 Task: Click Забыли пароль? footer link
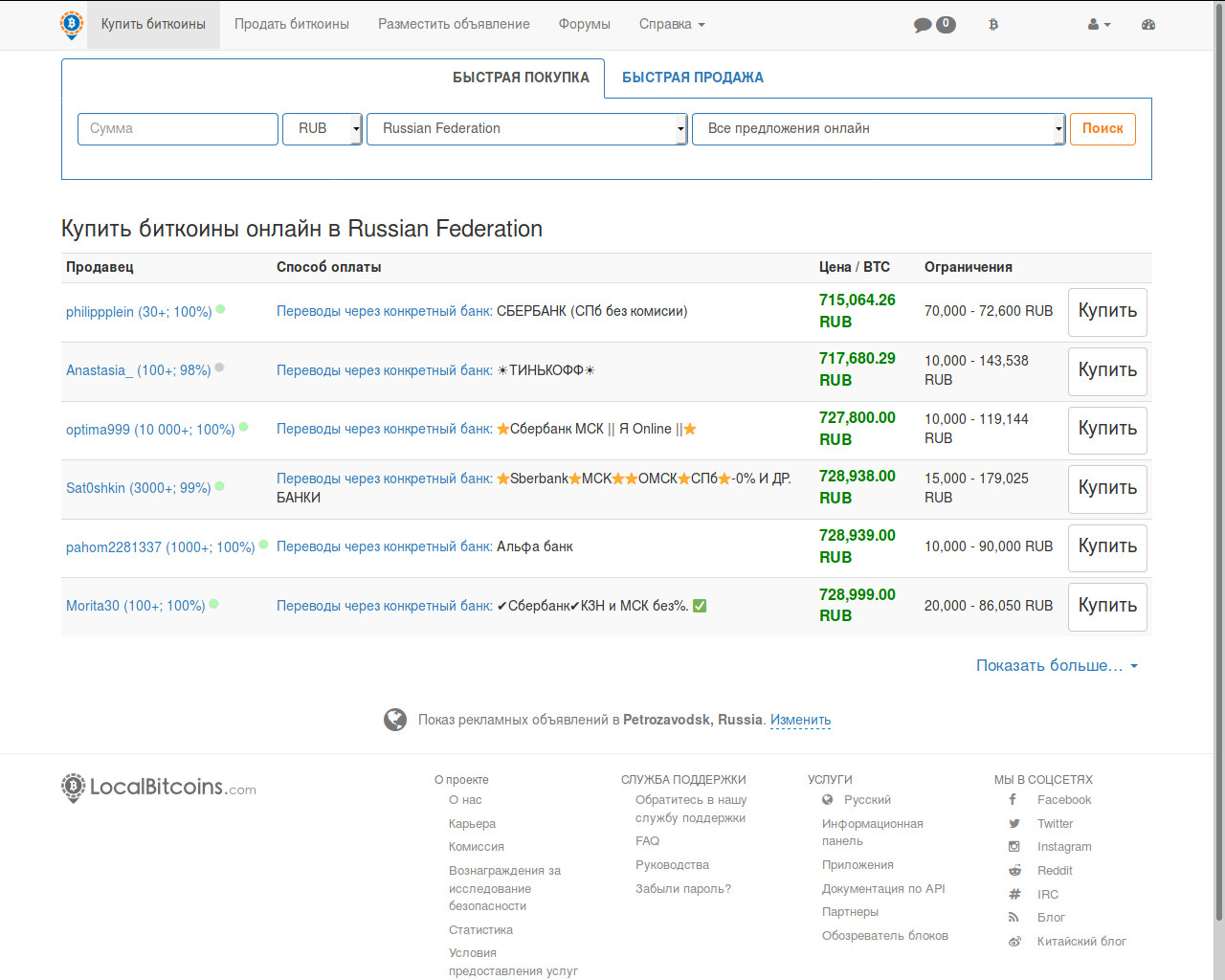point(683,889)
